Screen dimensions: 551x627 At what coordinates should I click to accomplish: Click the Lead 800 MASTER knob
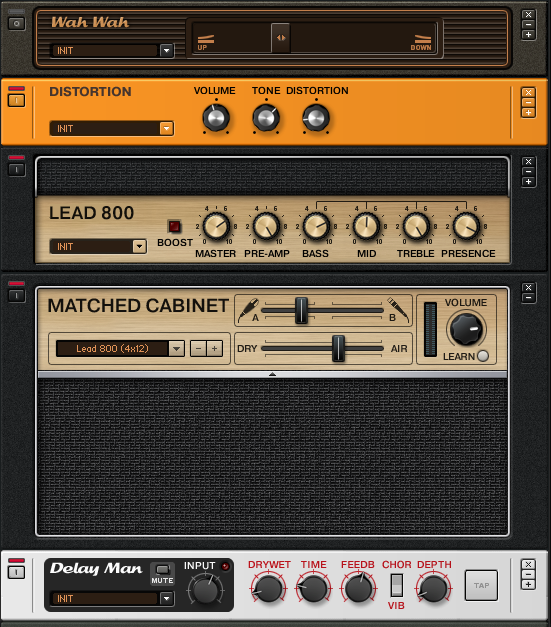tap(216, 226)
